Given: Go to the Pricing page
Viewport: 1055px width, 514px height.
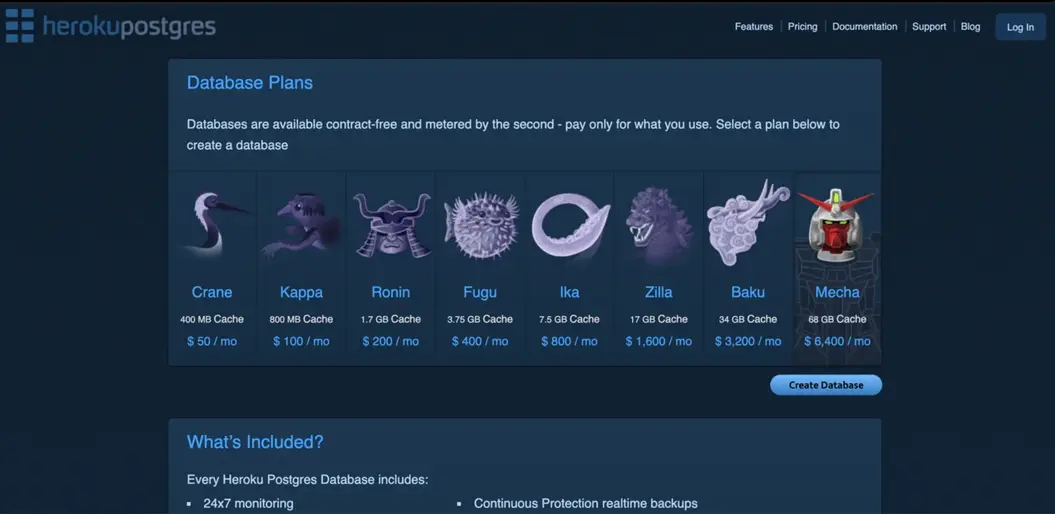Looking at the screenshot, I should pos(802,27).
